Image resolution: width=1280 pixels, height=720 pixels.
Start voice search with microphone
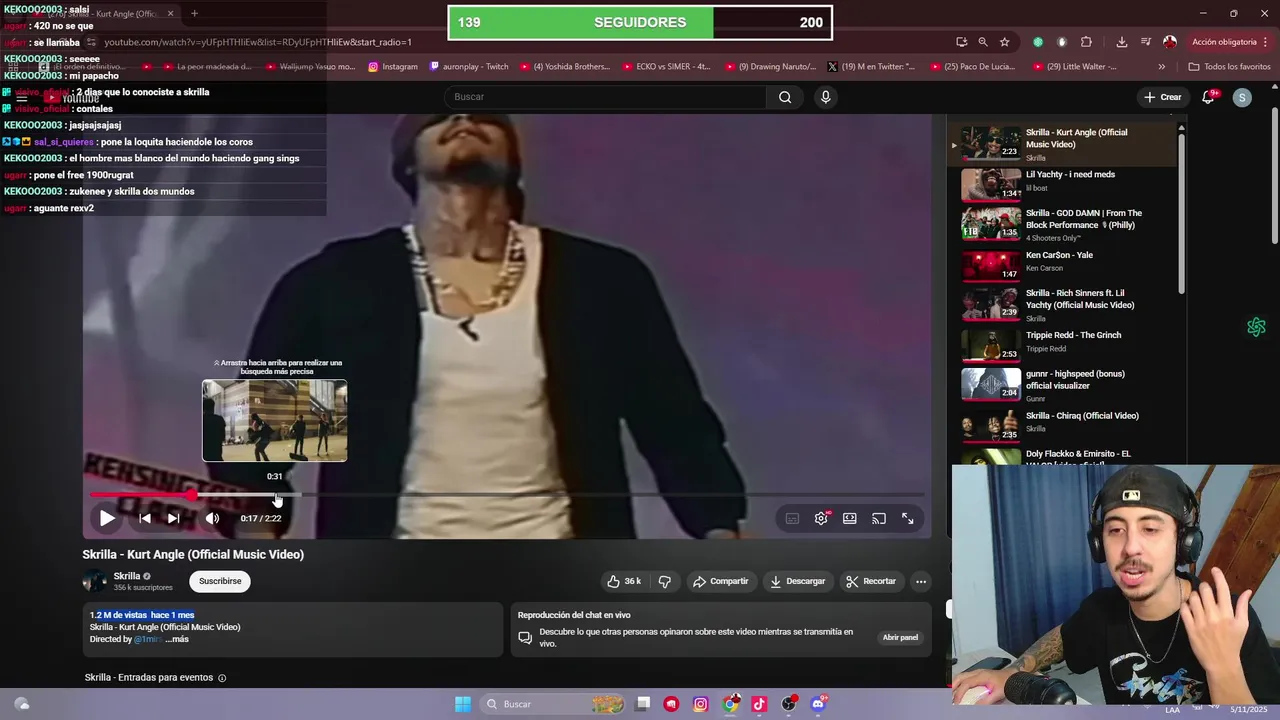coord(825,97)
